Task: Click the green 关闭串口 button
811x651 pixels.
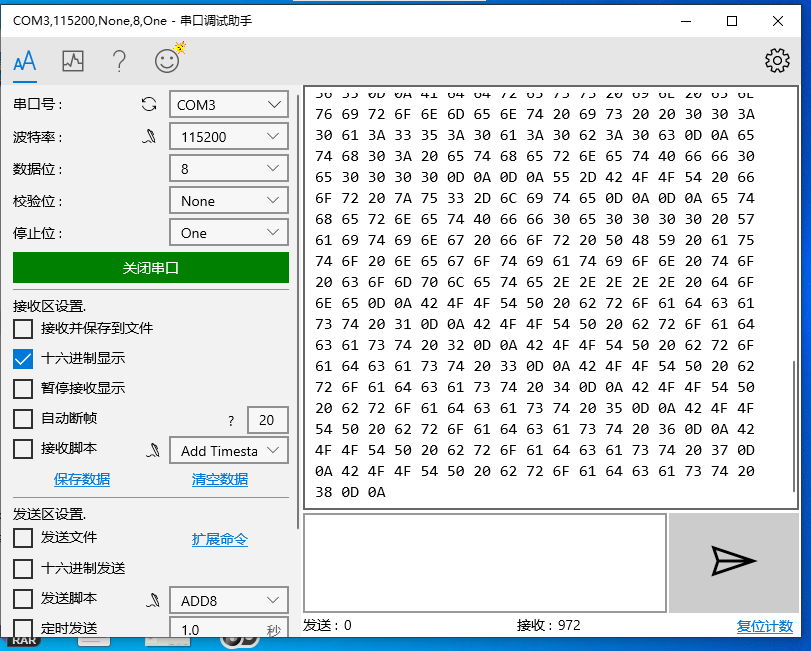Action: click(x=151, y=268)
